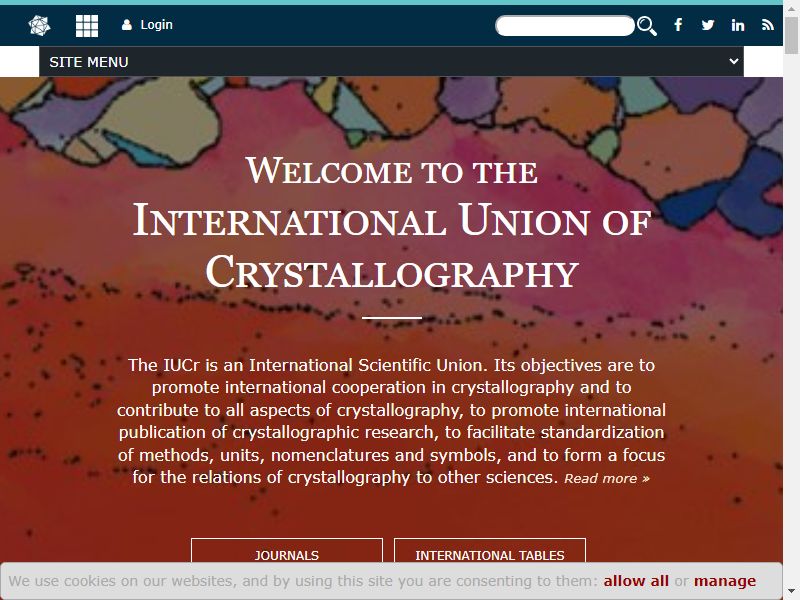800x600 pixels.
Task: Click the Login user icon
Action: pos(127,25)
